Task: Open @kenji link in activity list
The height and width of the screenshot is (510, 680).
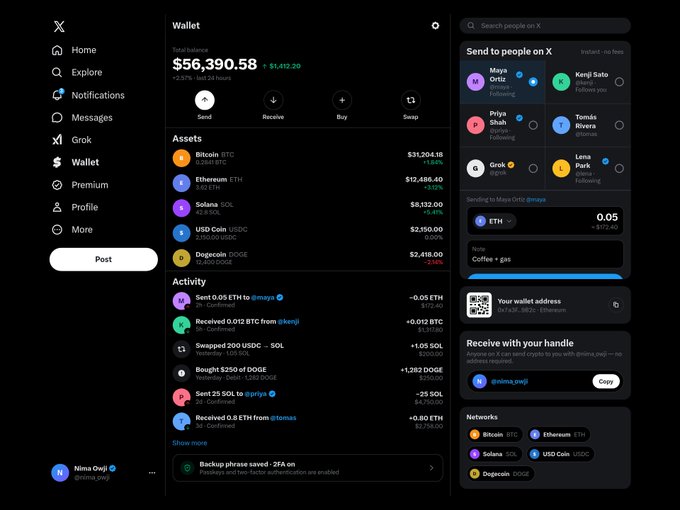Action: (x=288, y=321)
